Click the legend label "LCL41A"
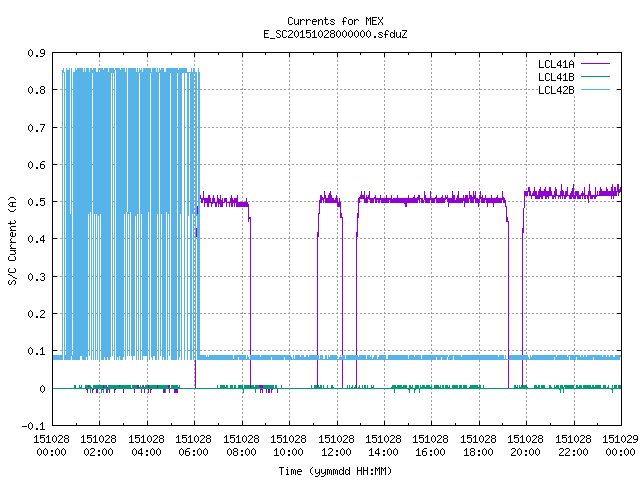This screenshot has height=480, width=640. pyautogui.click(x=556, y=64)
